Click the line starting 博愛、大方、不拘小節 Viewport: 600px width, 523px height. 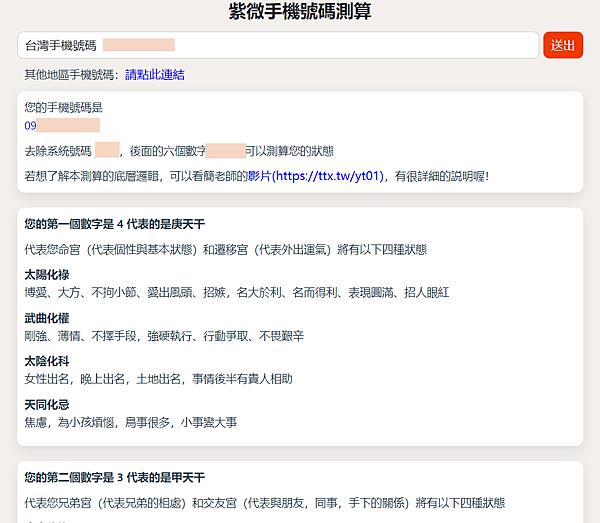236,293
